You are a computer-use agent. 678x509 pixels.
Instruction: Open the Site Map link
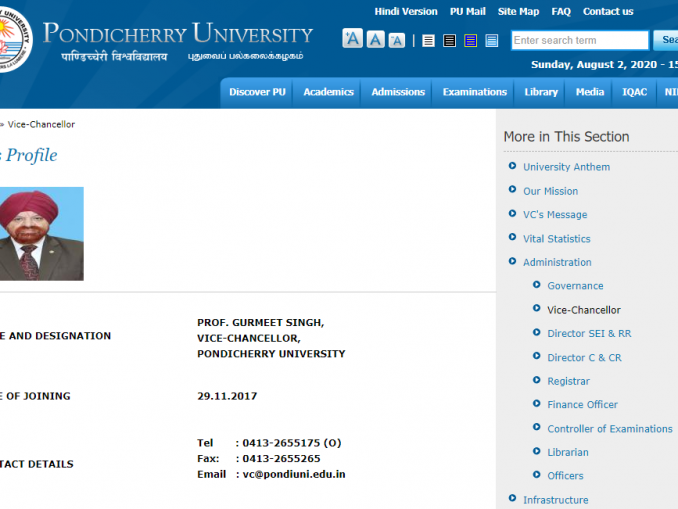click(x=518, y=12)
